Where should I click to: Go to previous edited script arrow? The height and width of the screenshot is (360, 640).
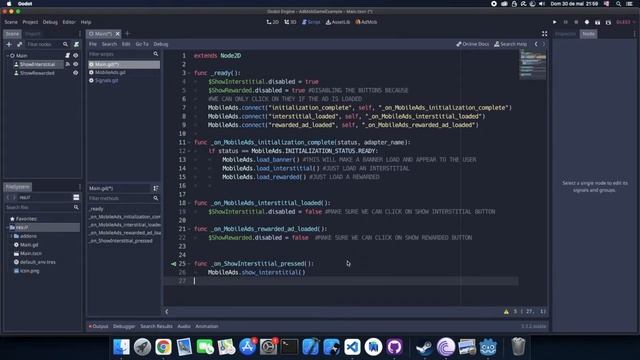point(536,44)
